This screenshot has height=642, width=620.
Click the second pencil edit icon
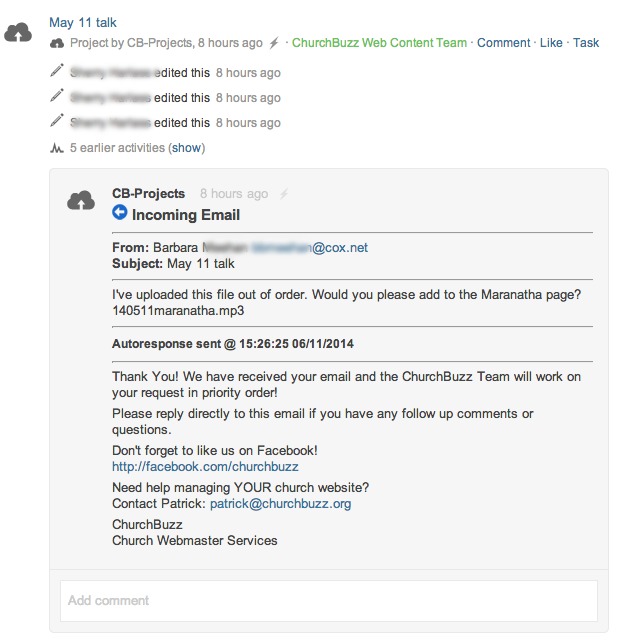coord(57,97)
